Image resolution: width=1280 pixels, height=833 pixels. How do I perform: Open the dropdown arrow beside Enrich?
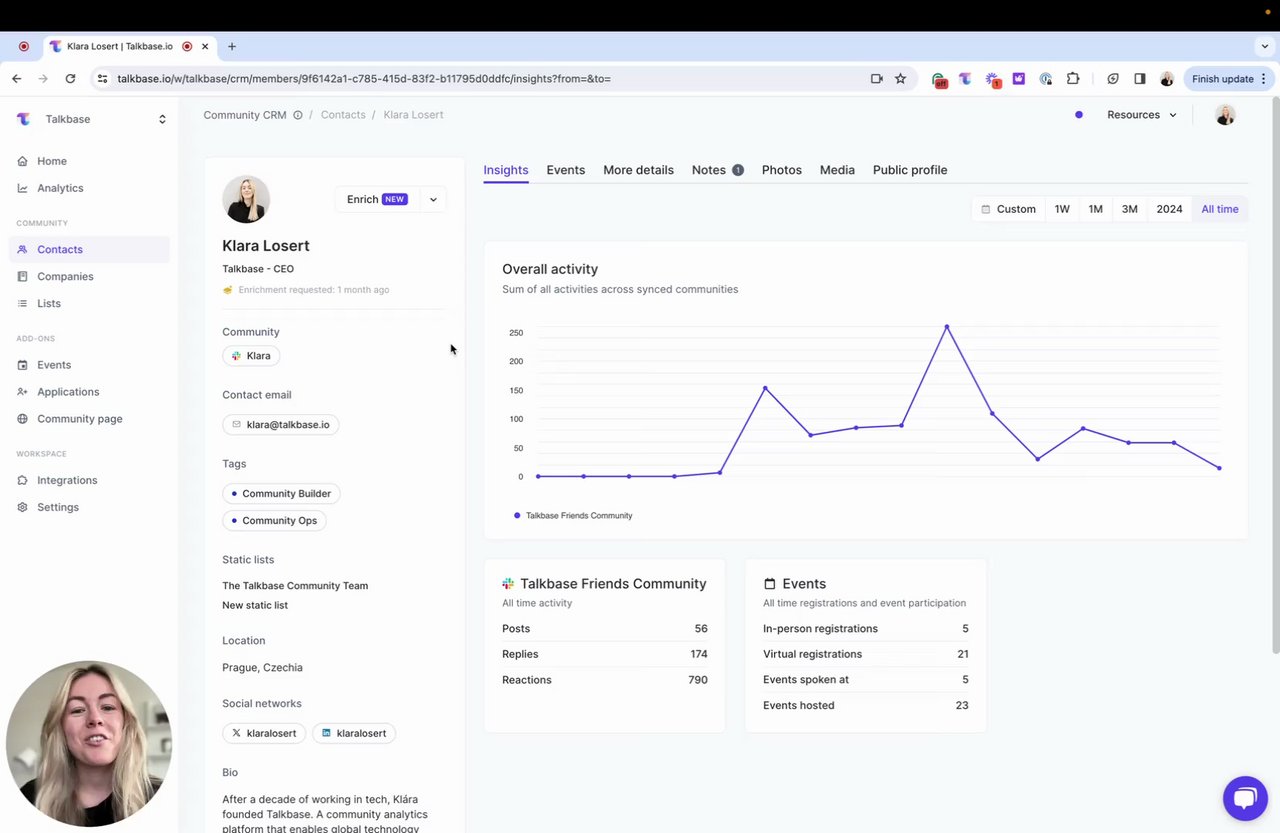[433, 199]
